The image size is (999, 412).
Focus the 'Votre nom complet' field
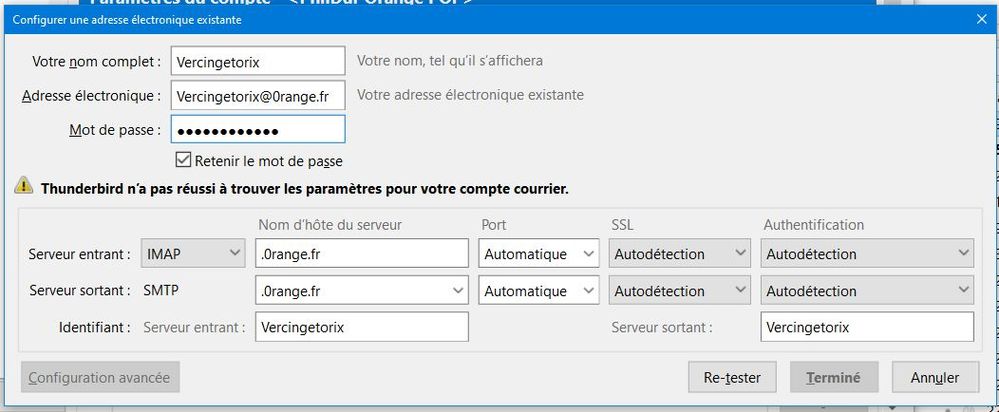tap(258, 61)
